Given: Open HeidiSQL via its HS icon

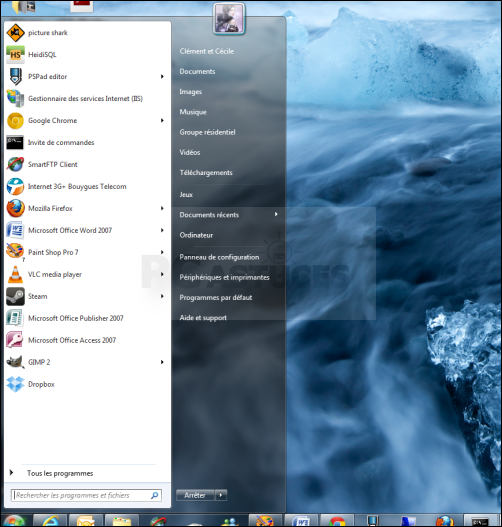Looking at the screenshot, I should click(15, 54).
